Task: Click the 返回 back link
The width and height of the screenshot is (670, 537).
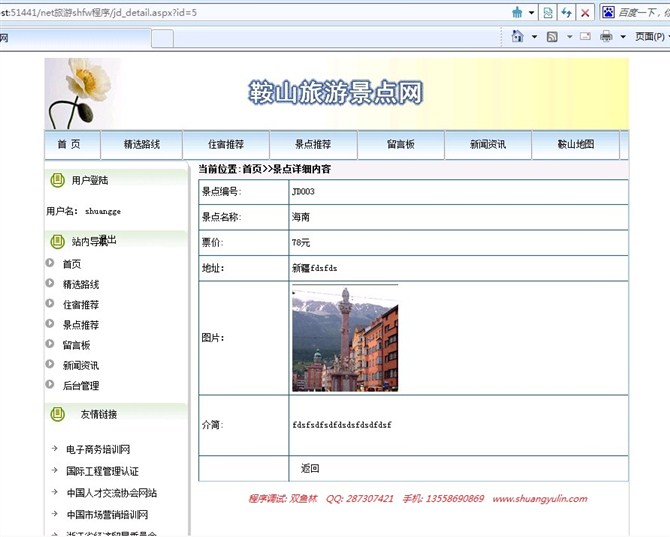Action: point(310,469)
